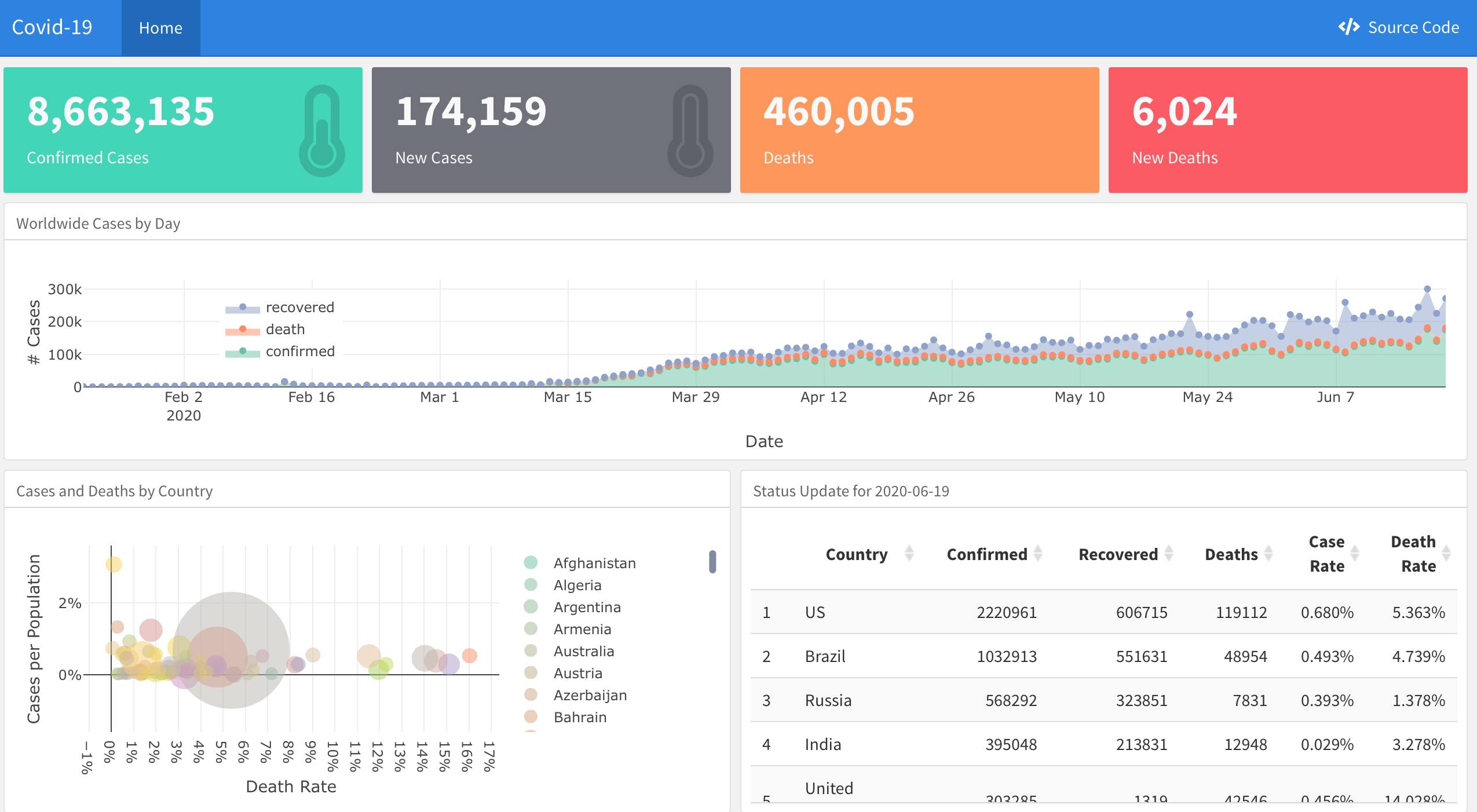Sort table by Confirmed column arrows
The width and height of the screenshot is (1477, 812).
click(x=1038, y=554)
